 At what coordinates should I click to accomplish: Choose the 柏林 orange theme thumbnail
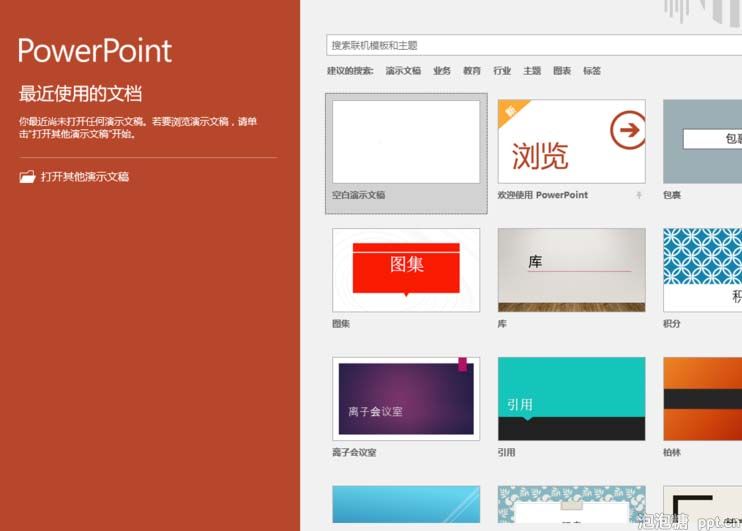702,399
